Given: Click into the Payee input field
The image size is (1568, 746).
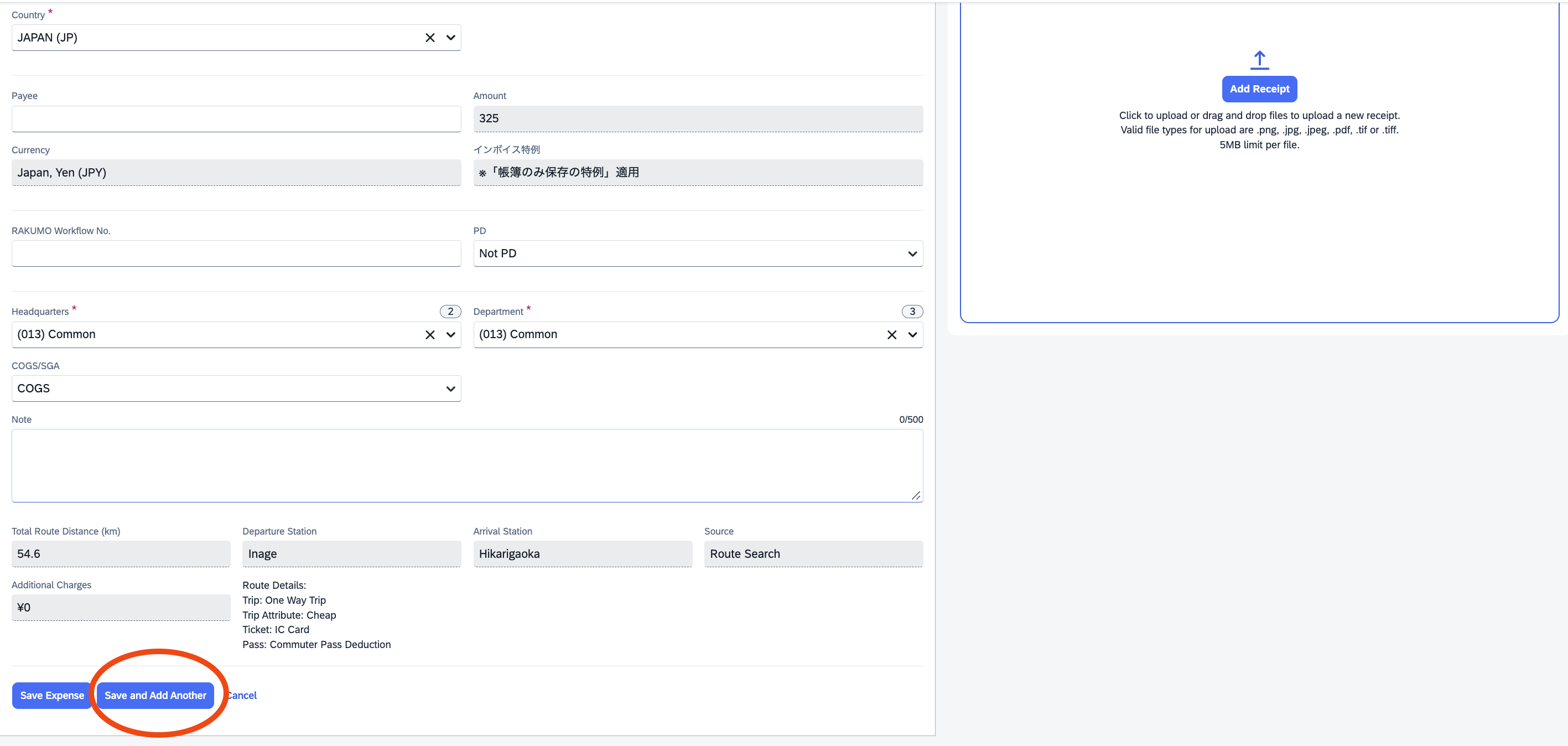Looking at the screenshot, I should [x=236, y=119].
